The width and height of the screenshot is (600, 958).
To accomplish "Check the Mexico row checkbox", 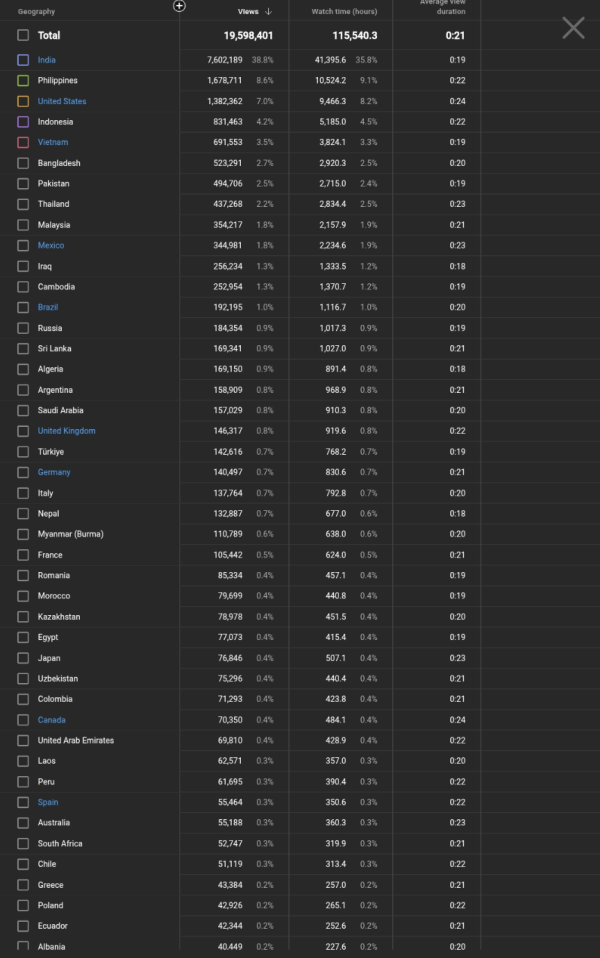I will coord(23,245).
